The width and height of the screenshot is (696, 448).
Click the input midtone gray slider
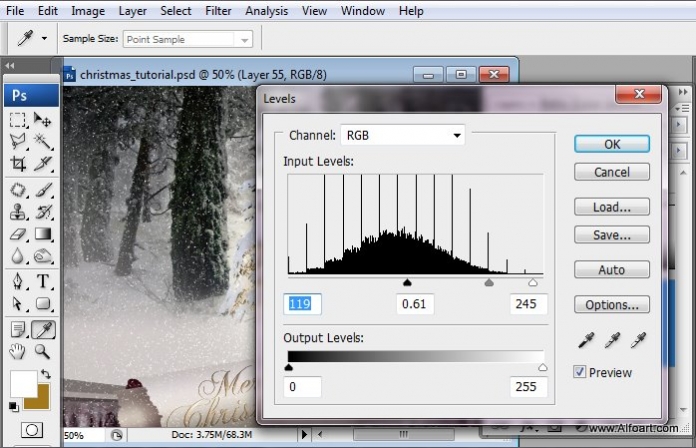[x=489, y=282]
